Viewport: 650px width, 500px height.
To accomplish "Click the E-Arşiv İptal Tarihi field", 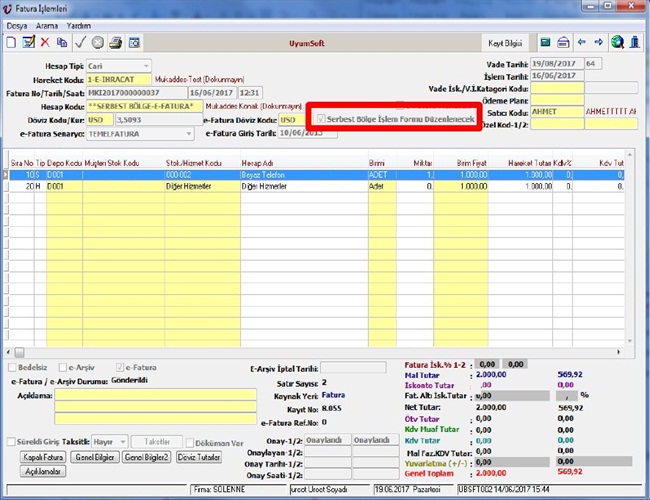I will [353, 368].
